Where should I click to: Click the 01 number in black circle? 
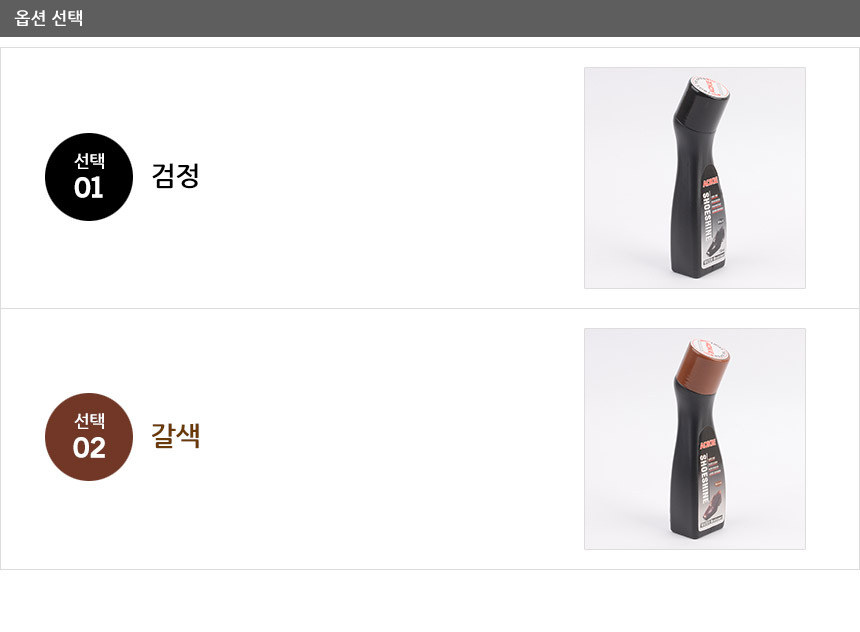(x=88, y=188)
